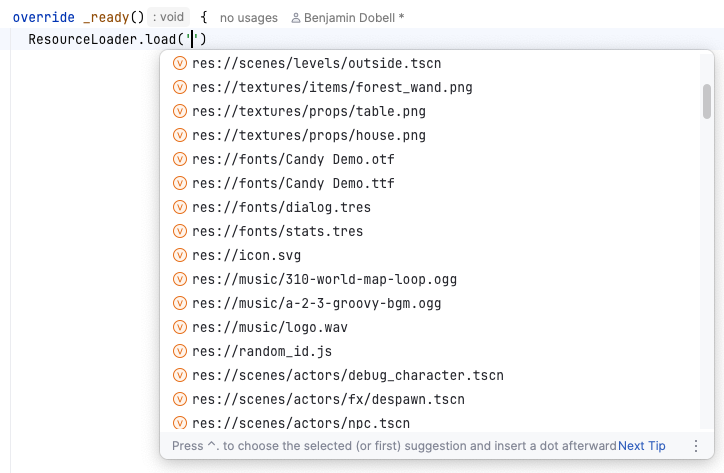Select res://scenes/actors/npc.tscn suggestion
Image resolution: width=724 pixels, height=473 pixels.
click(301, 423)
